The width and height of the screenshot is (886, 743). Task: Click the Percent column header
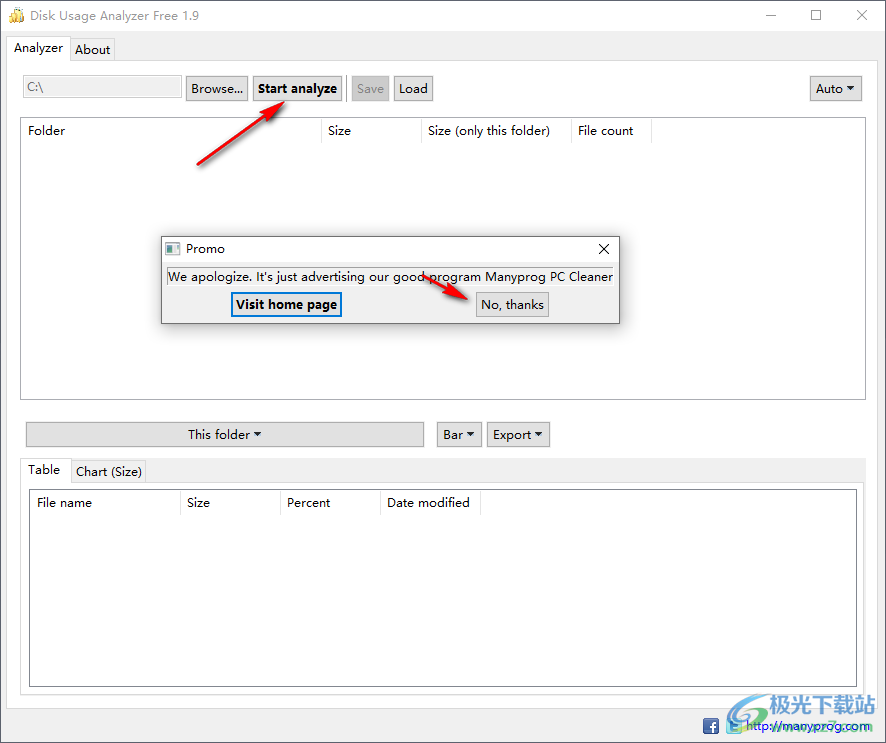(331, 503)
